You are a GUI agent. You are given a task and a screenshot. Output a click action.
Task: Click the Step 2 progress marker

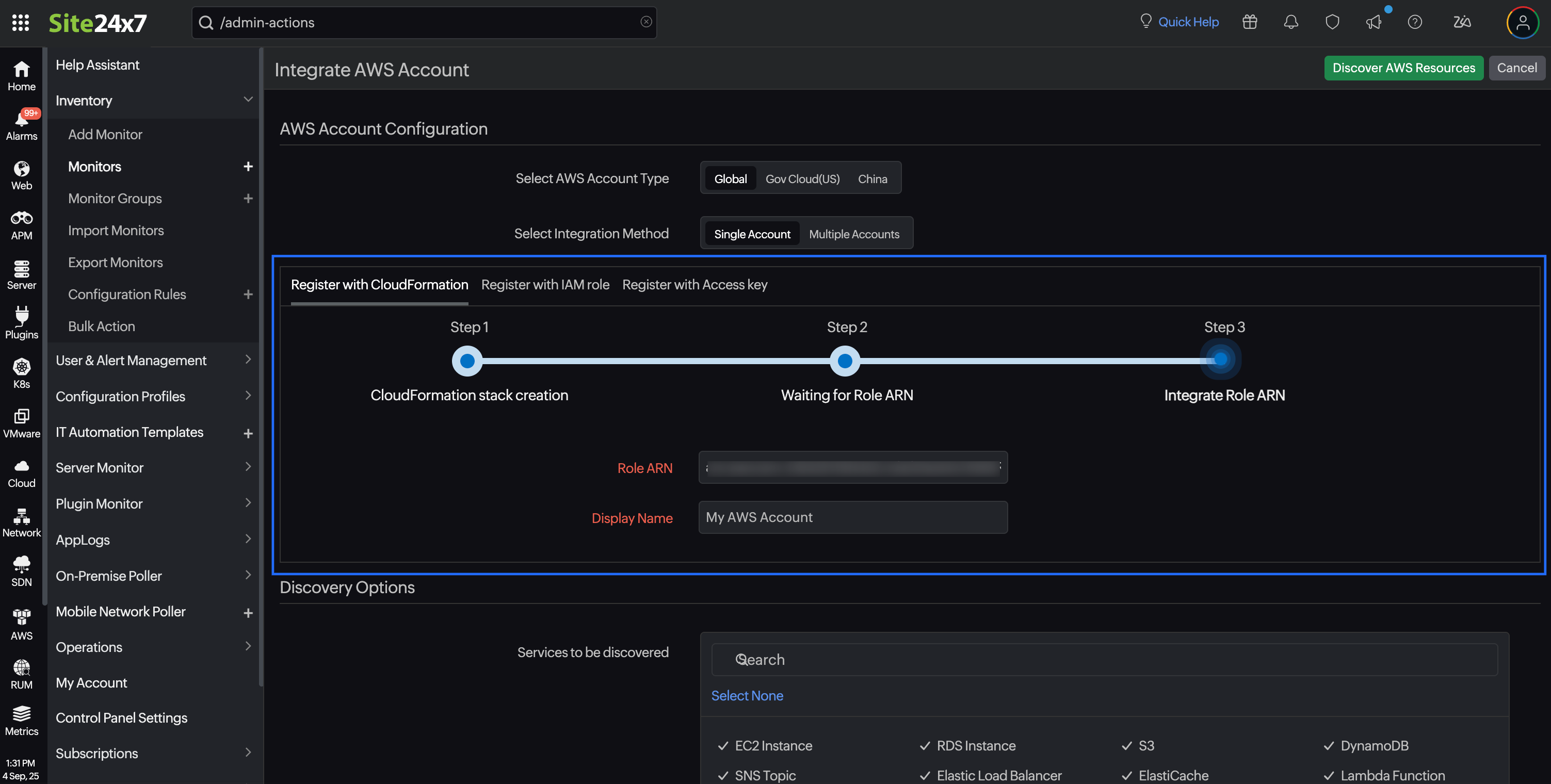point(844,361)
